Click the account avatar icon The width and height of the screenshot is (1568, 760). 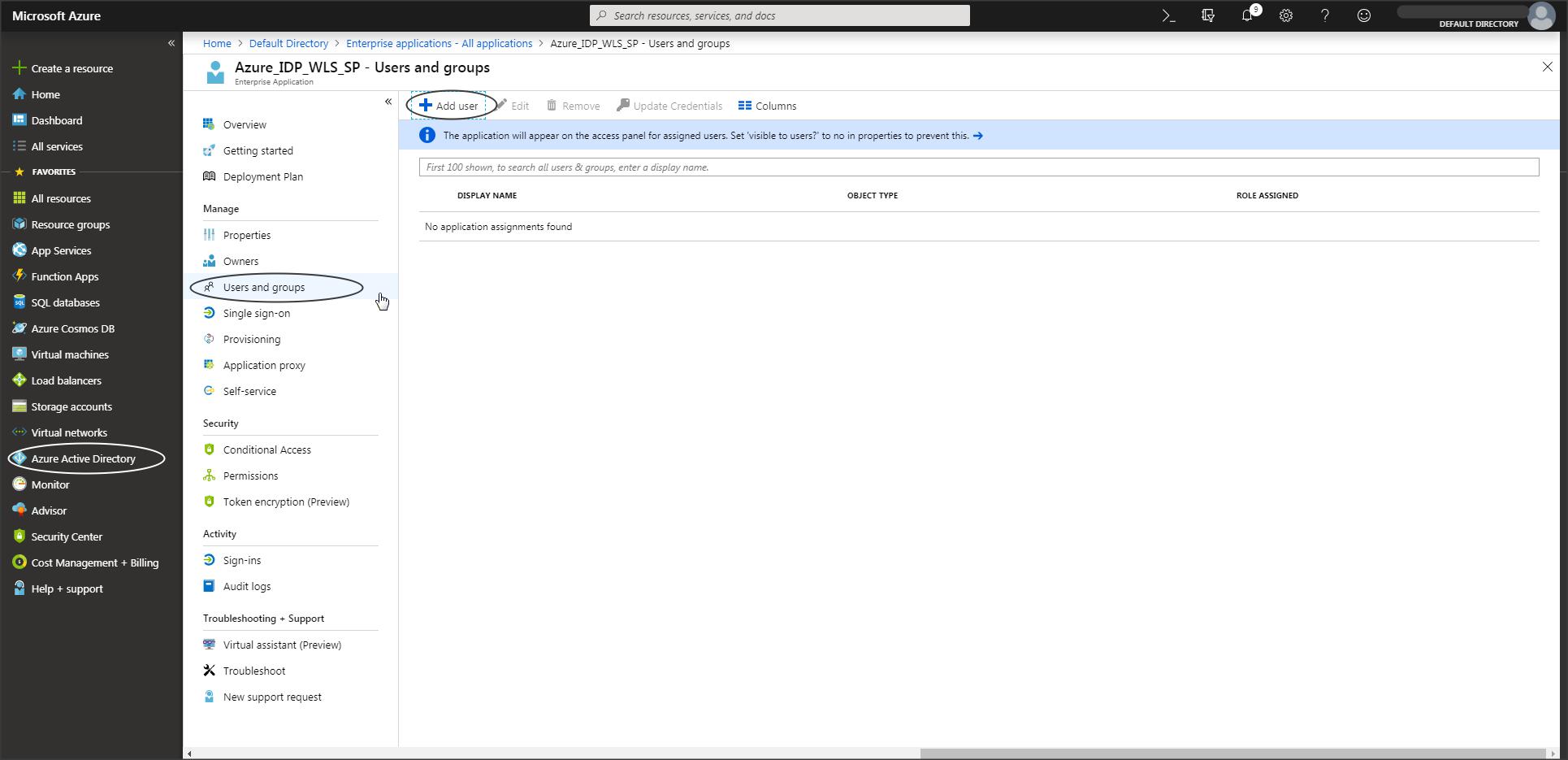click(1541, 15)
